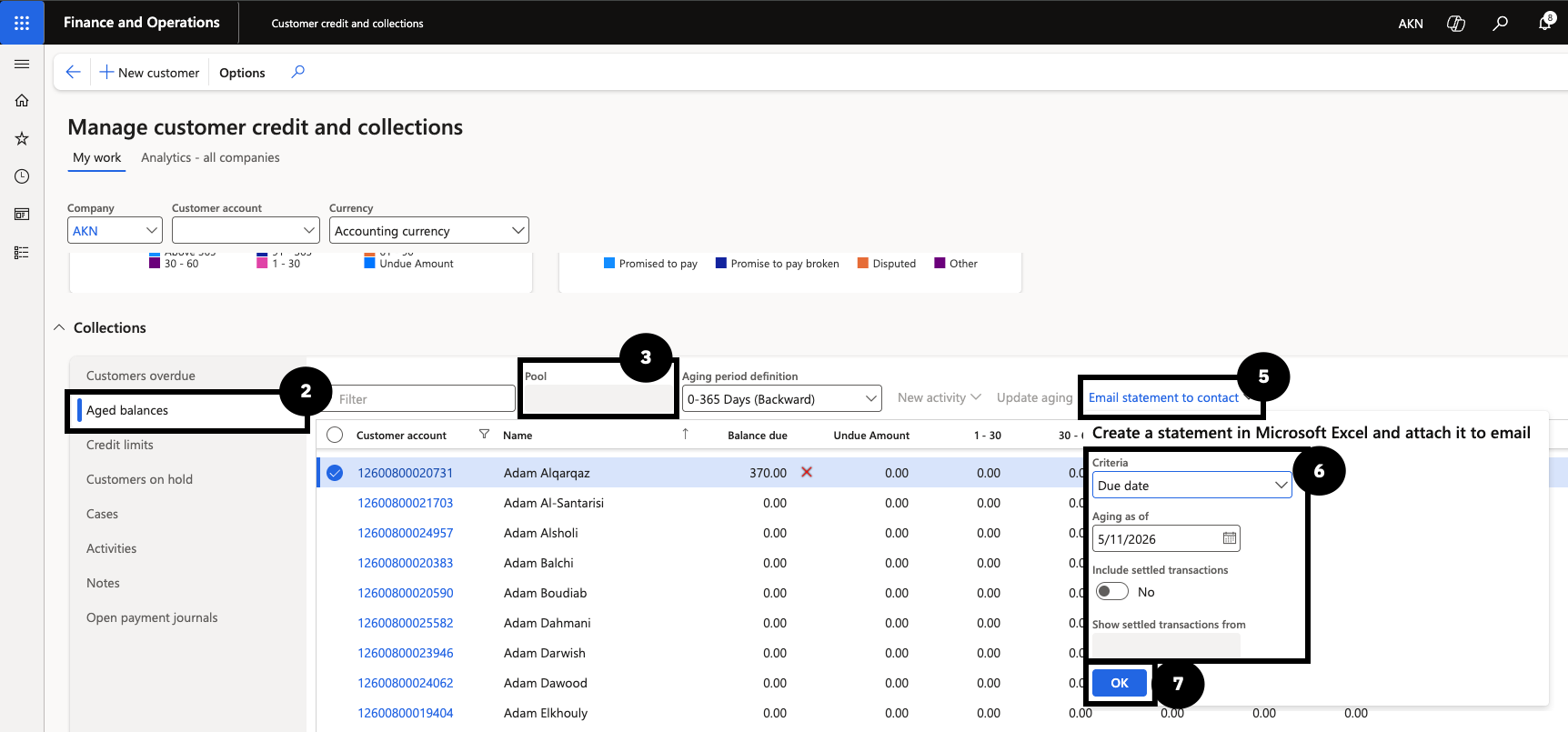Switch to Analytics - all companies tab
Viewport: 1568px width, 732px height.
coord(210,157)
